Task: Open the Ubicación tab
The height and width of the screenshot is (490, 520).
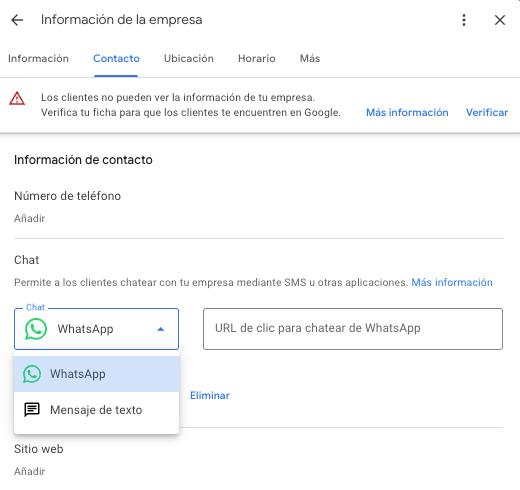Action: tap(189, 58)
